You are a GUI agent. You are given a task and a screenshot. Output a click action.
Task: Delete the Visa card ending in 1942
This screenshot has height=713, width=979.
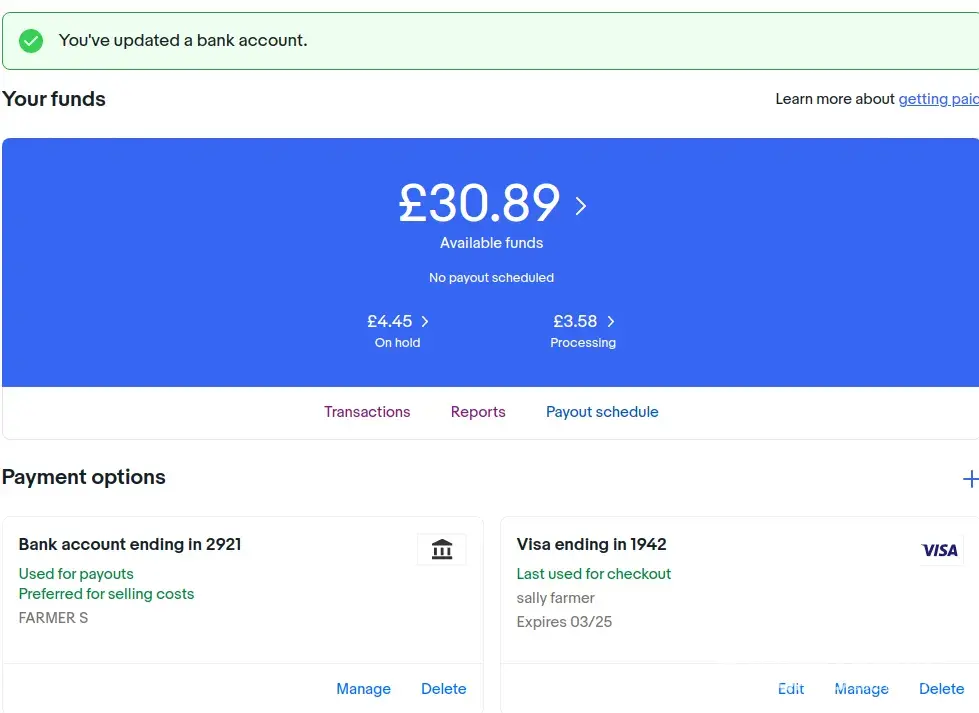(x=941, y=689)
